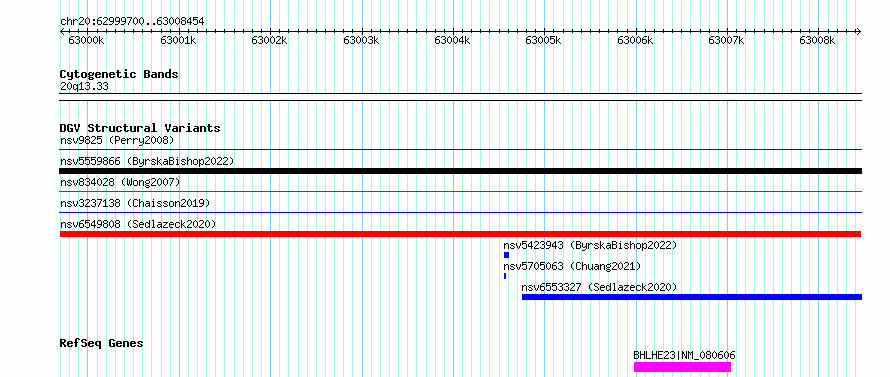Select the nsv6553327 blue variant bar

coord(692,297)
